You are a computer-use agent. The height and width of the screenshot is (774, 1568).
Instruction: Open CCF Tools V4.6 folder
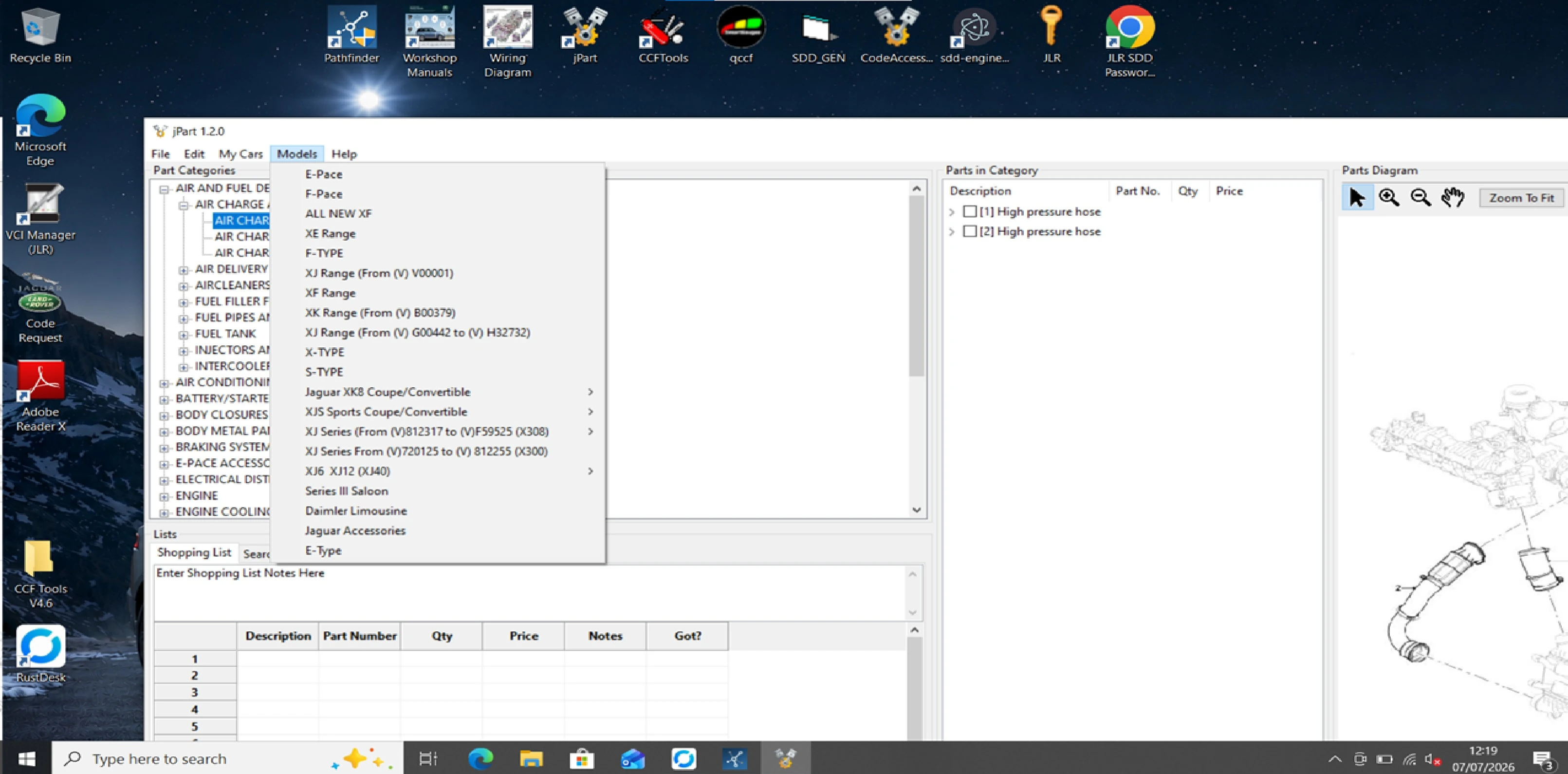point(40,574)
